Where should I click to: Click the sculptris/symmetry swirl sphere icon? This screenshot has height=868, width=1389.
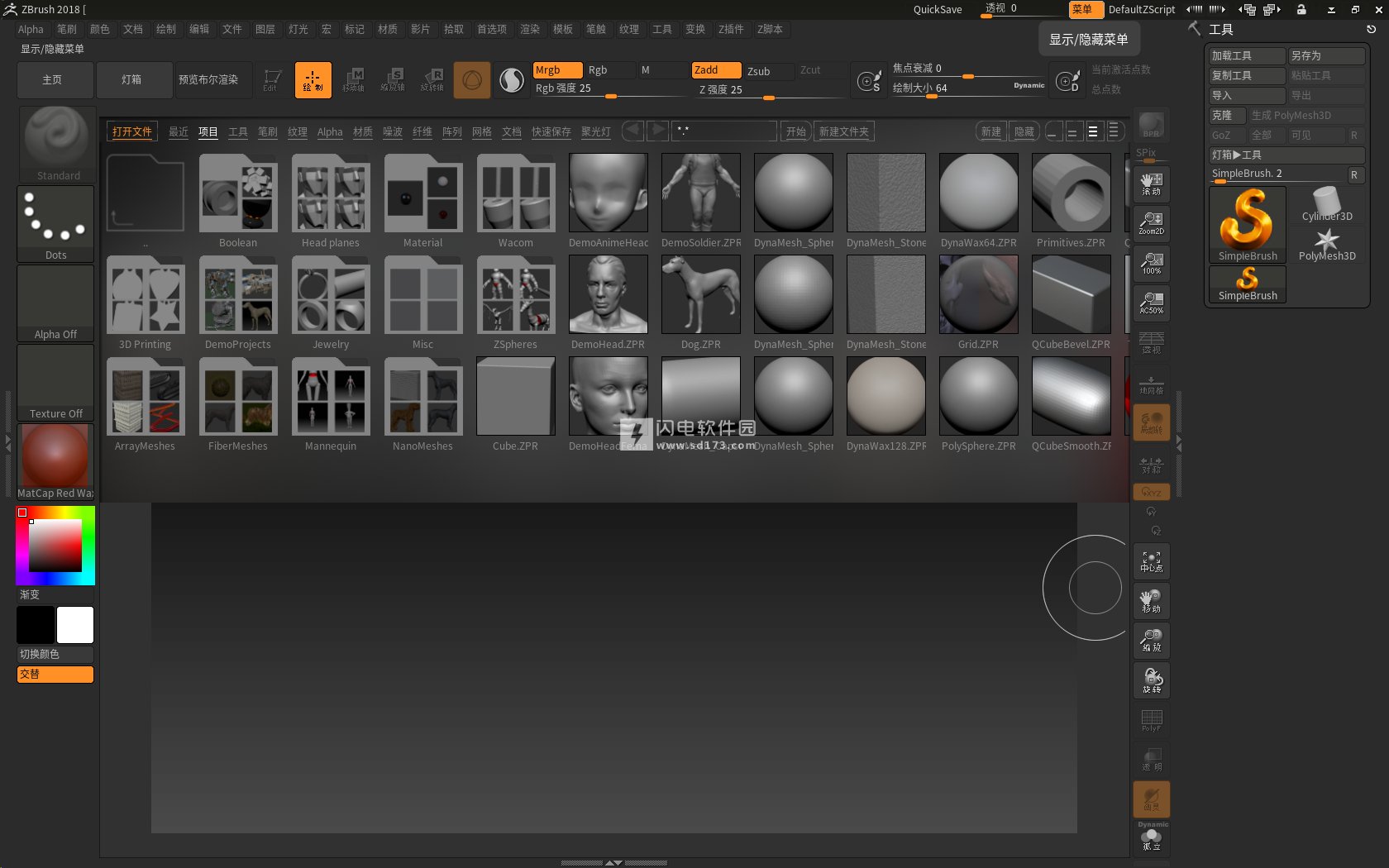[512, 80]
